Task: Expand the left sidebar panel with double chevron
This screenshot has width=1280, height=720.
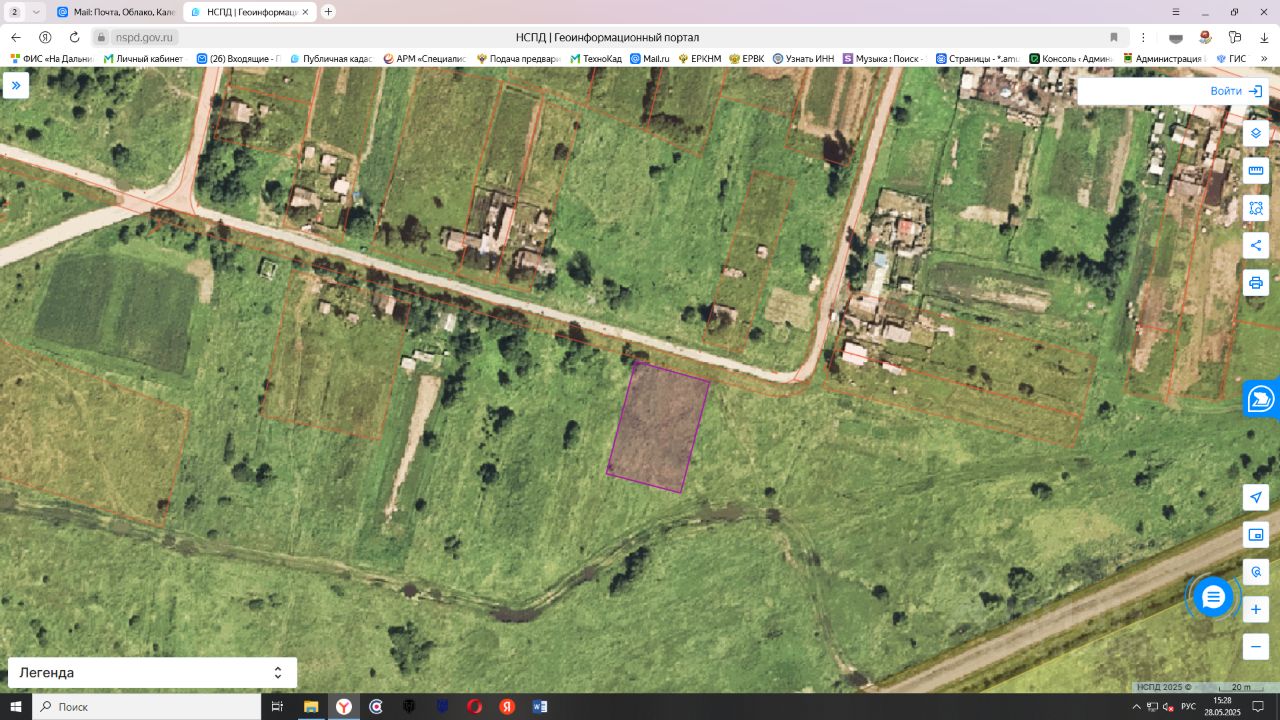Action: pyautogui.click(x=16, y=86)
